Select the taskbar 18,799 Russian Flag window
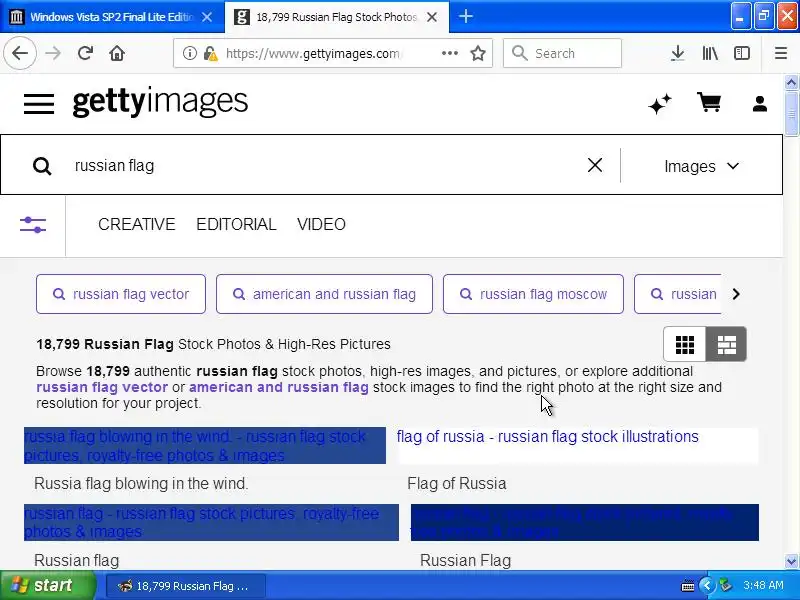The width and height of the screenshot is (800, 600). point(186,586)
